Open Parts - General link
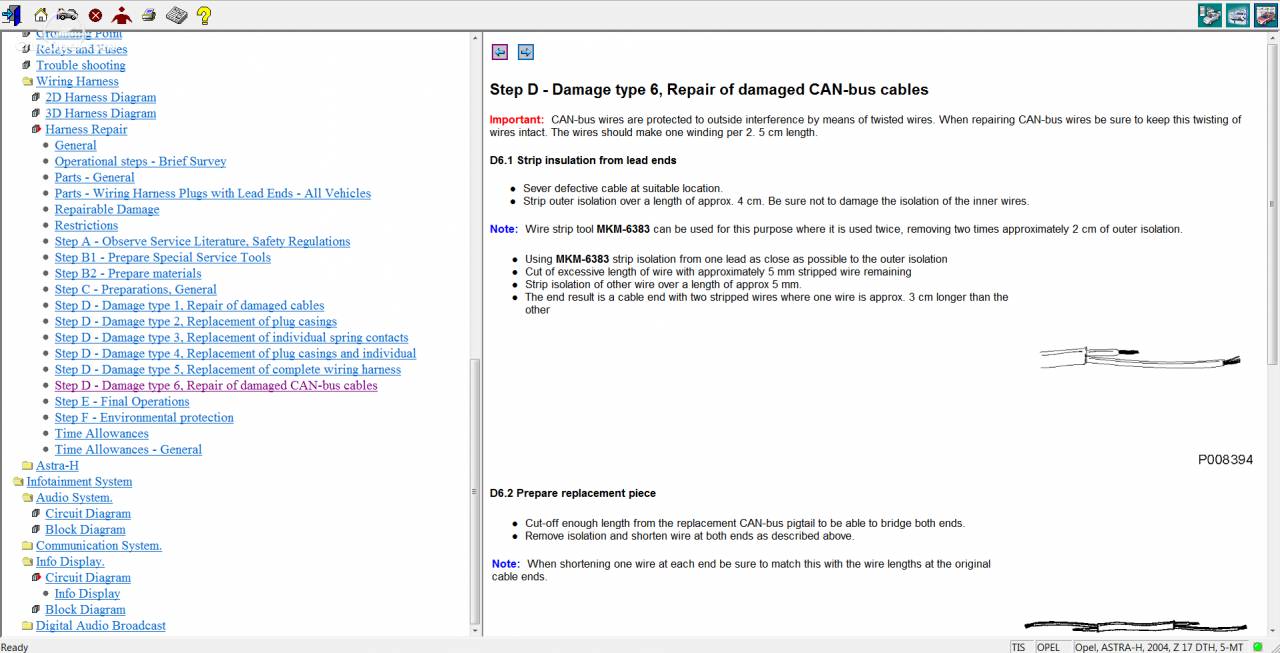Viewport: 1280px width, 653px height. (95, 177)
